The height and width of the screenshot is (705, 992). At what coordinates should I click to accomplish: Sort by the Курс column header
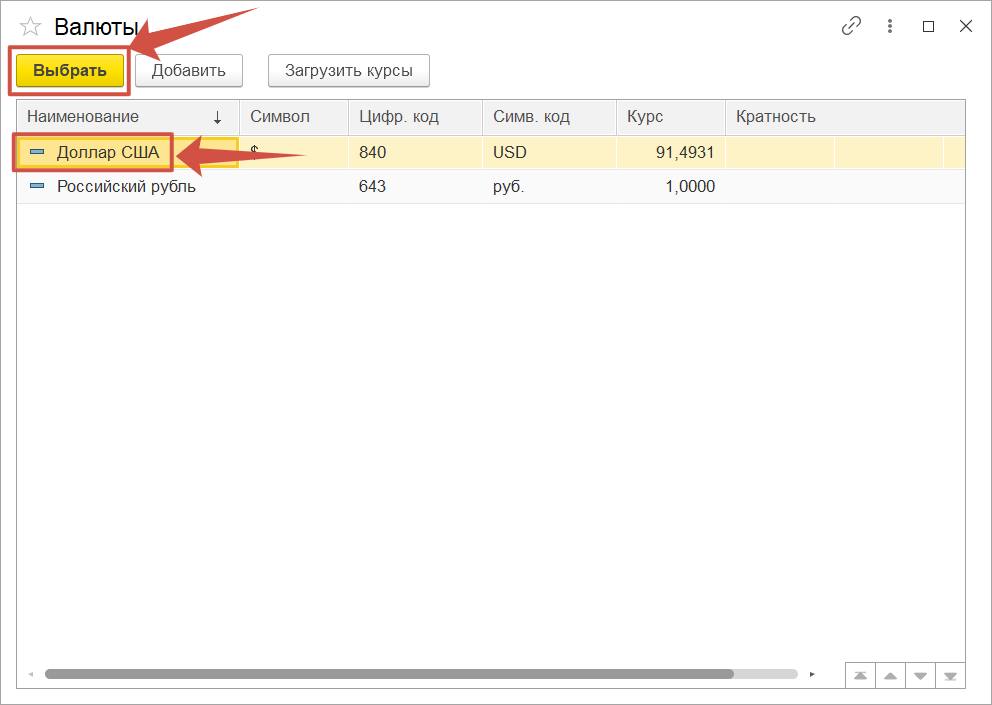(x=645, y=117)
